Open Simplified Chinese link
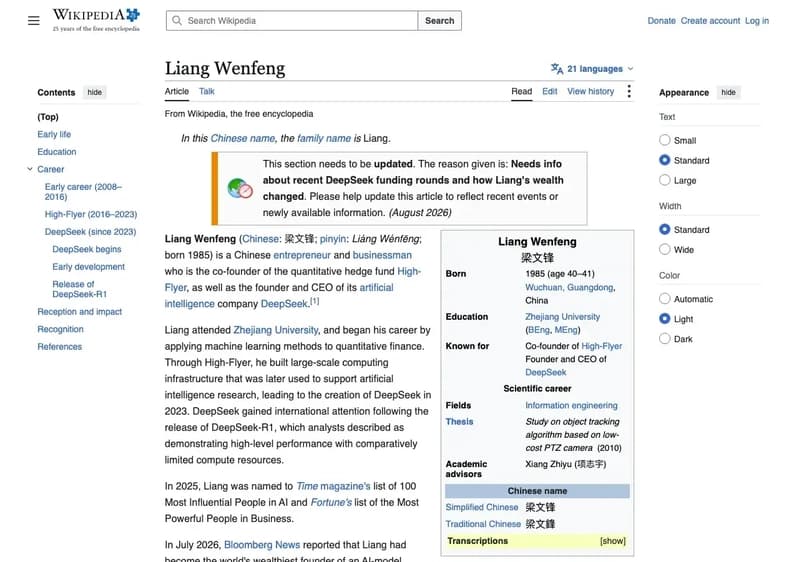The width and height of the screenshot is (799, 562). [x=482, y=507]
